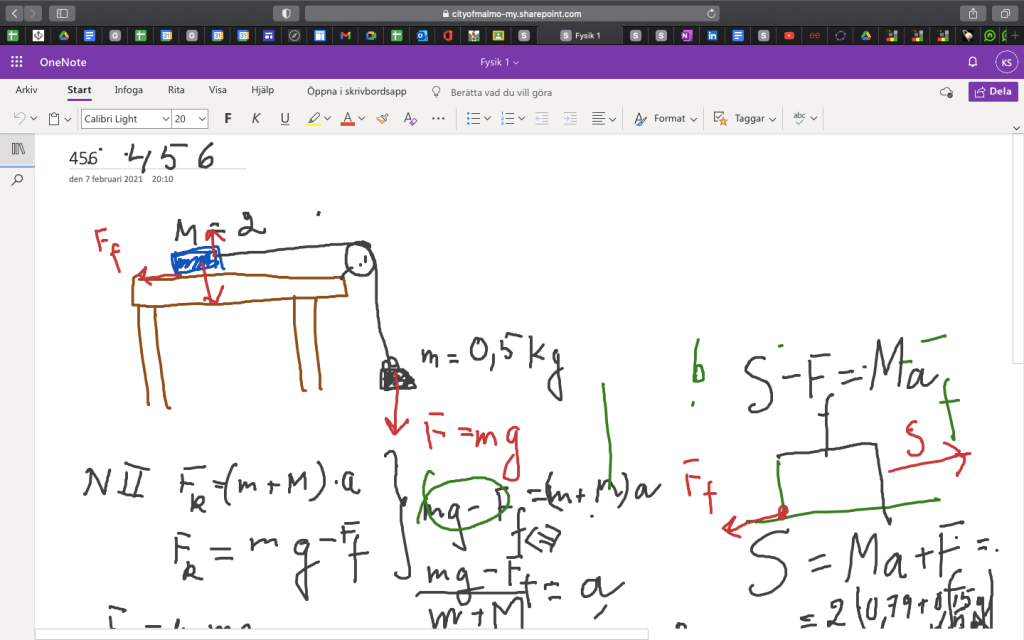Toggle italic text formatting

click(256, 118)
